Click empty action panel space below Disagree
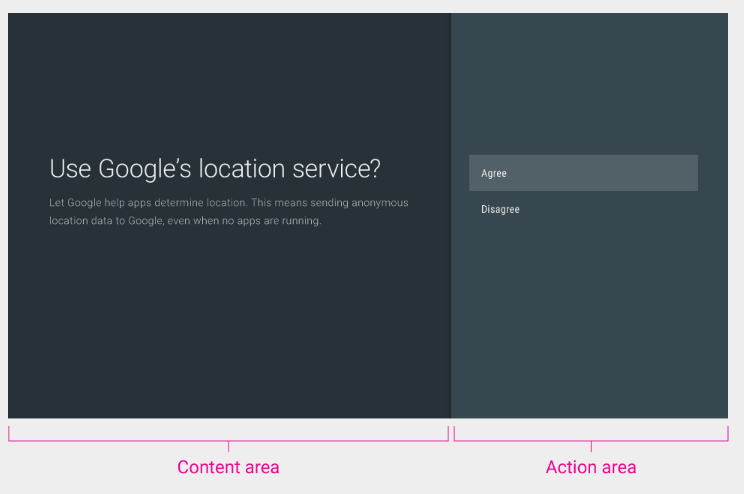The height and width of the screenshot is (494, 744). click(x=590, y=320)
